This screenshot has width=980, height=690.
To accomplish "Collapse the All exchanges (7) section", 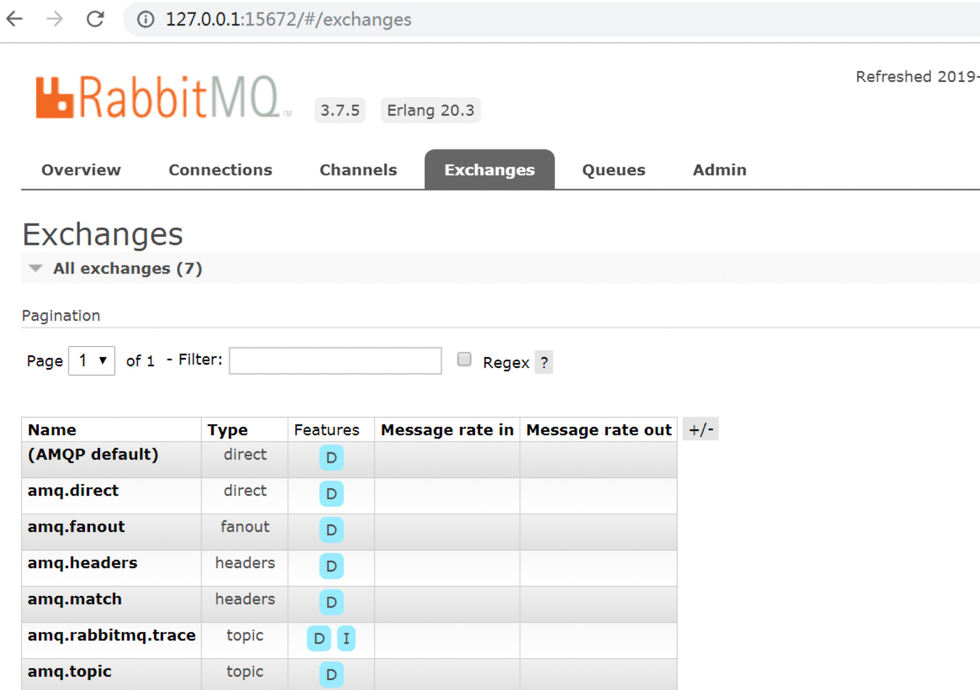I will (128, 269).
